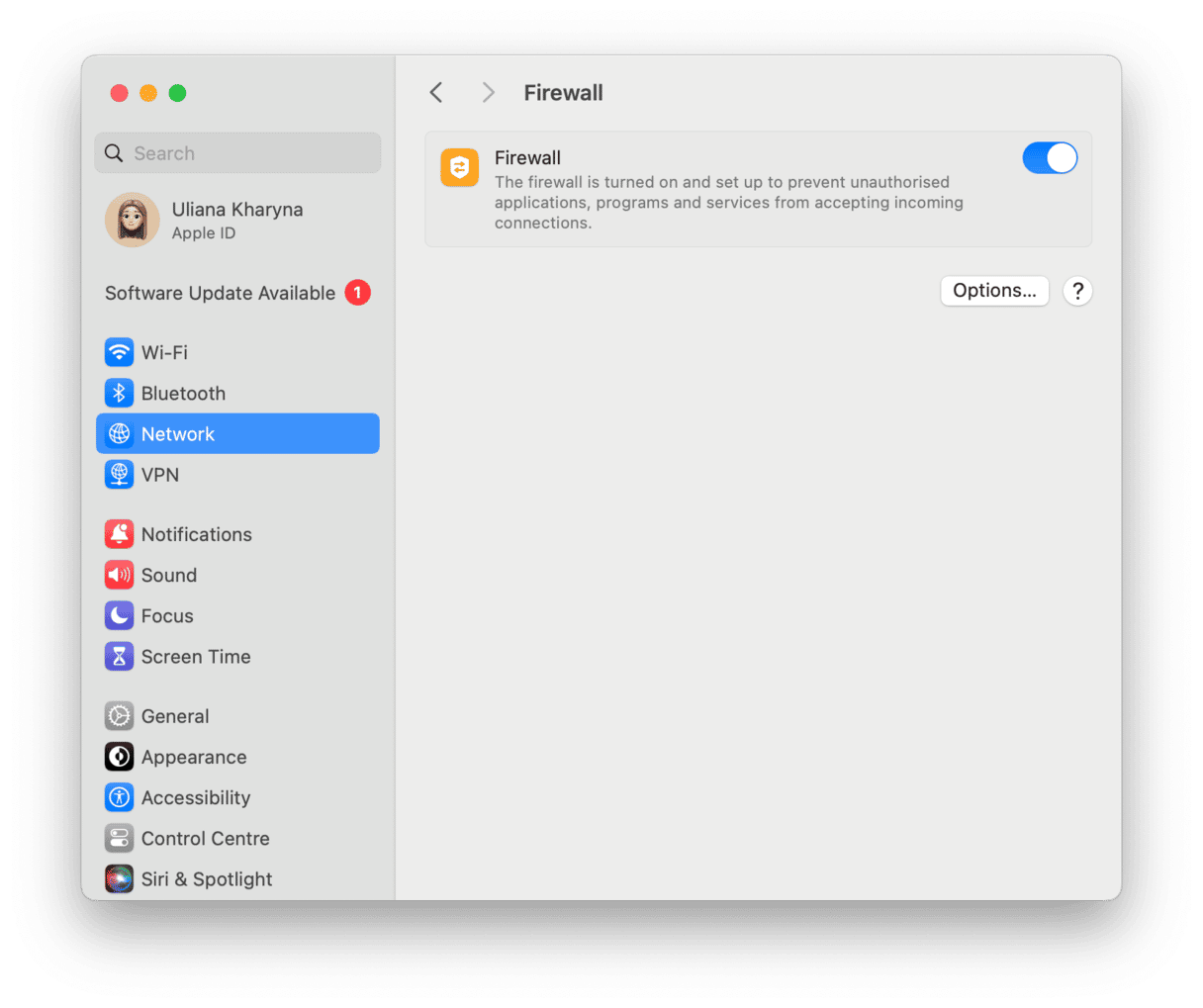The height and width of the screenshot is (1008, 1203).
Task: Click the search magnifier icon
Action: [x=114, y=153]
